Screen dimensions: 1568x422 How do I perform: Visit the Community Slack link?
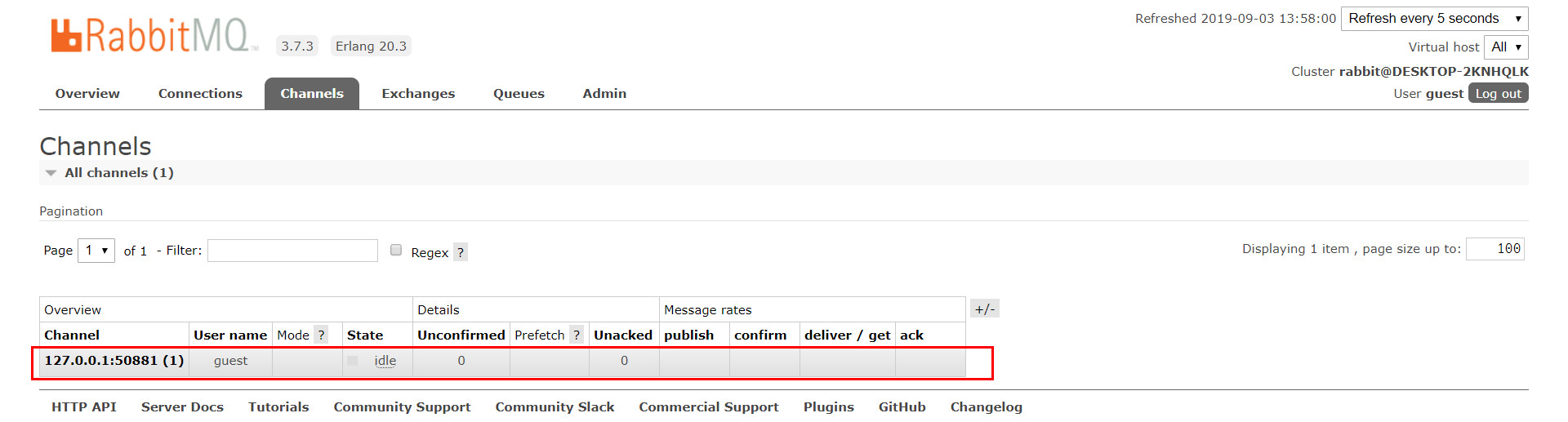(x=555, y=406)
